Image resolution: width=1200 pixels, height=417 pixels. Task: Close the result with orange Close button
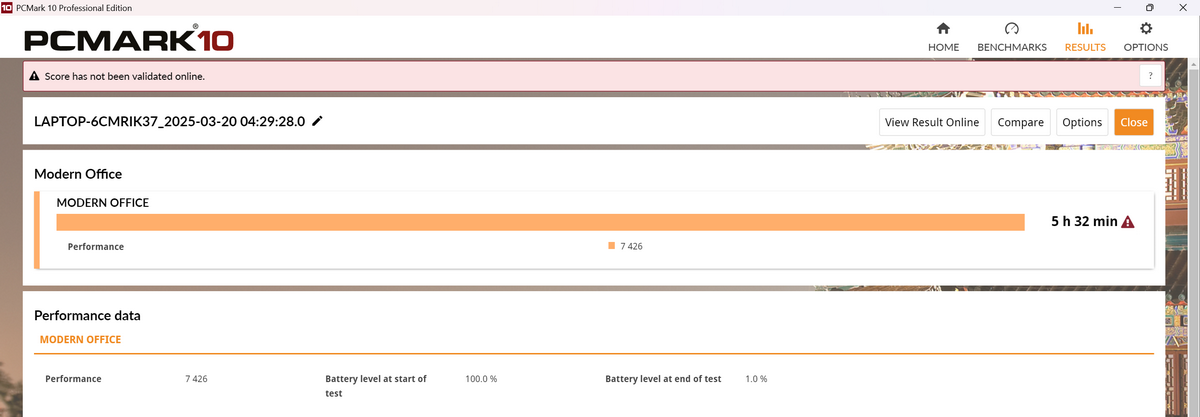coord(1134,122)
